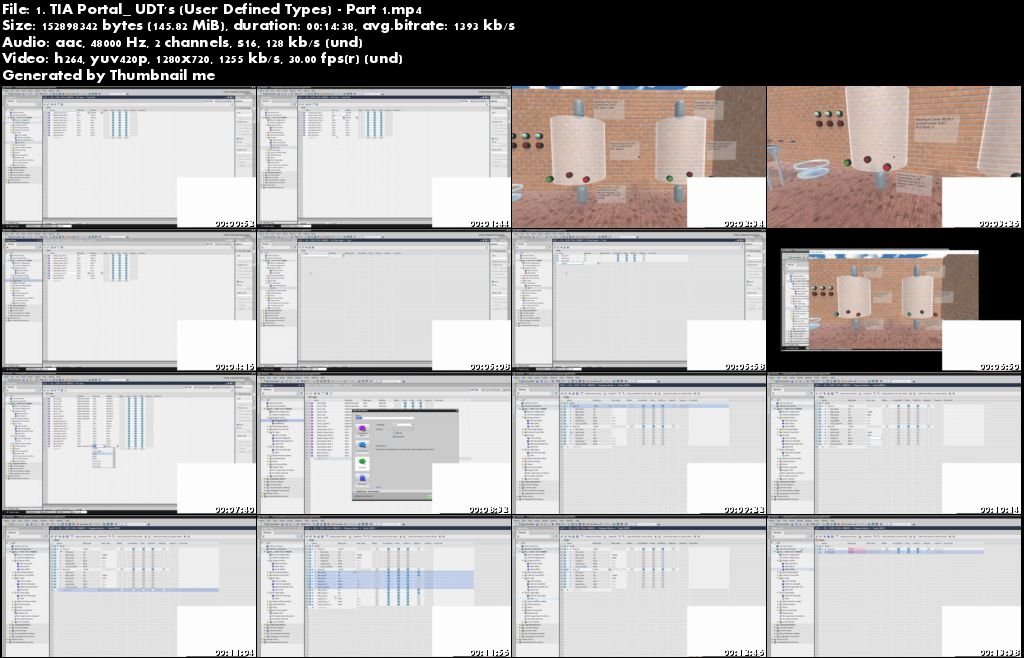This screenshot has height=658, width=1024.
Task: Select the thumbnail with pink-highlighted table row
Action: [893, 586]
